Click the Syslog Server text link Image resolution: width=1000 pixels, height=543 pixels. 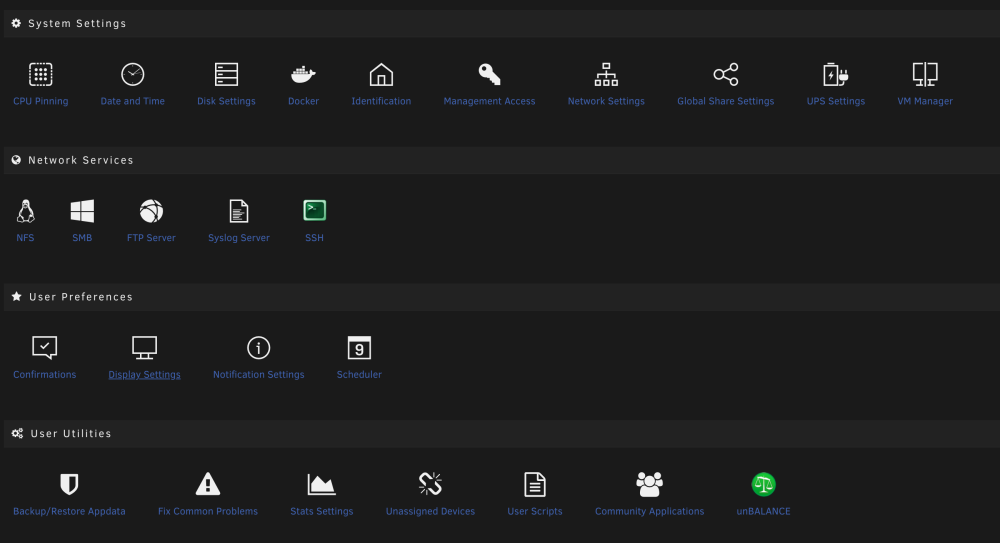[239, 237]
